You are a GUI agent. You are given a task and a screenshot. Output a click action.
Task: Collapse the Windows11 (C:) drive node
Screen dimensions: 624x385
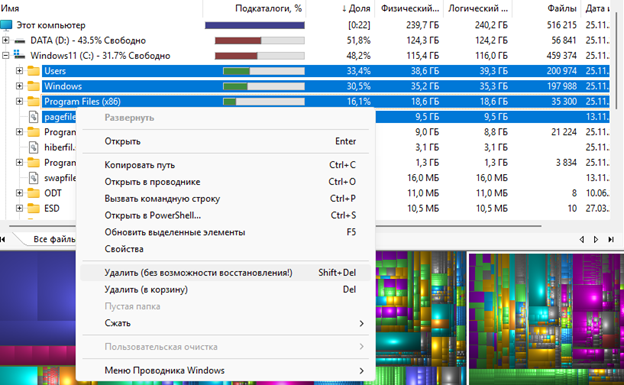click(6, 55)
